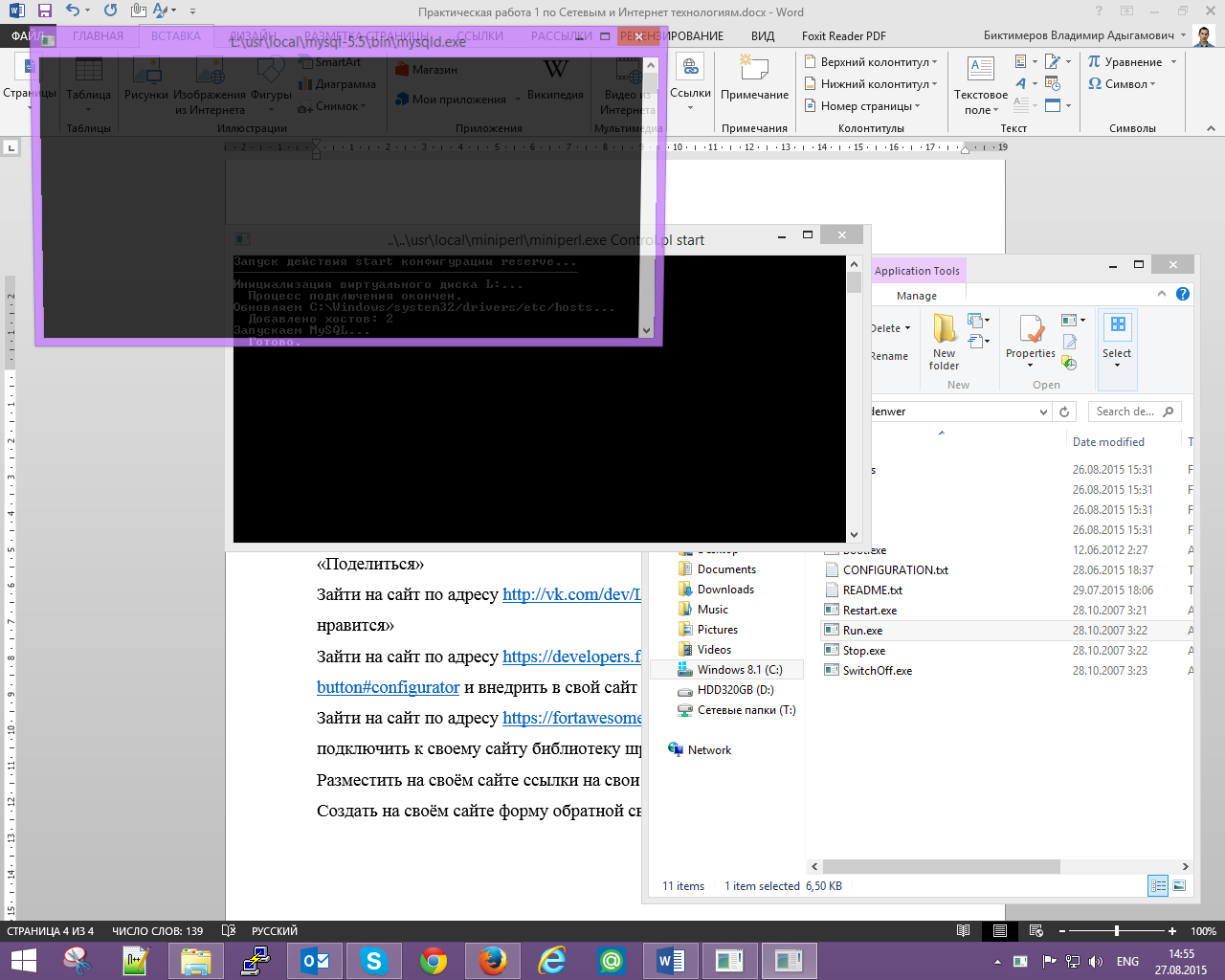This screenshot has height=980, width=1225.
Task: Click the proofing icon in the Word status bar
Action: [x=229, y=931]
